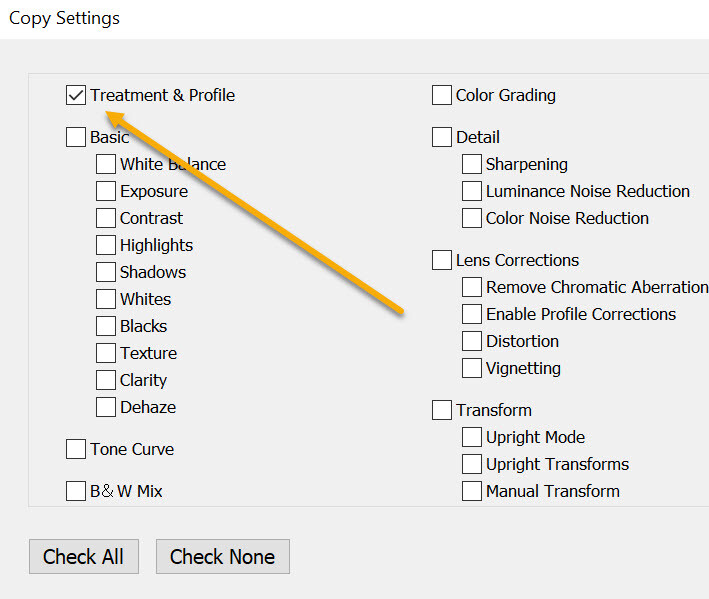Enable the Lens Corrections checkbox
This screenshot has height=599, width=709.
(x=442, y=260)
